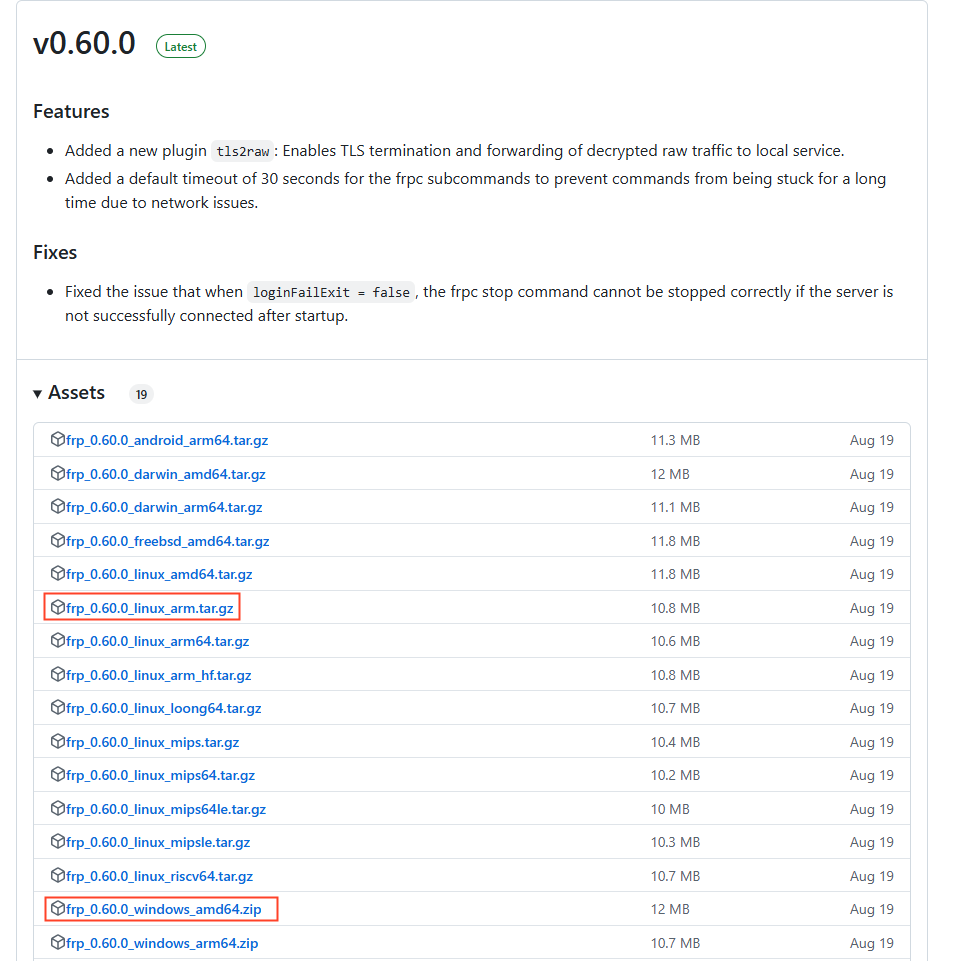Click the v0.60.0 release title
The height and width of the screenshot is (961, 966).
(x=84, y=44)
